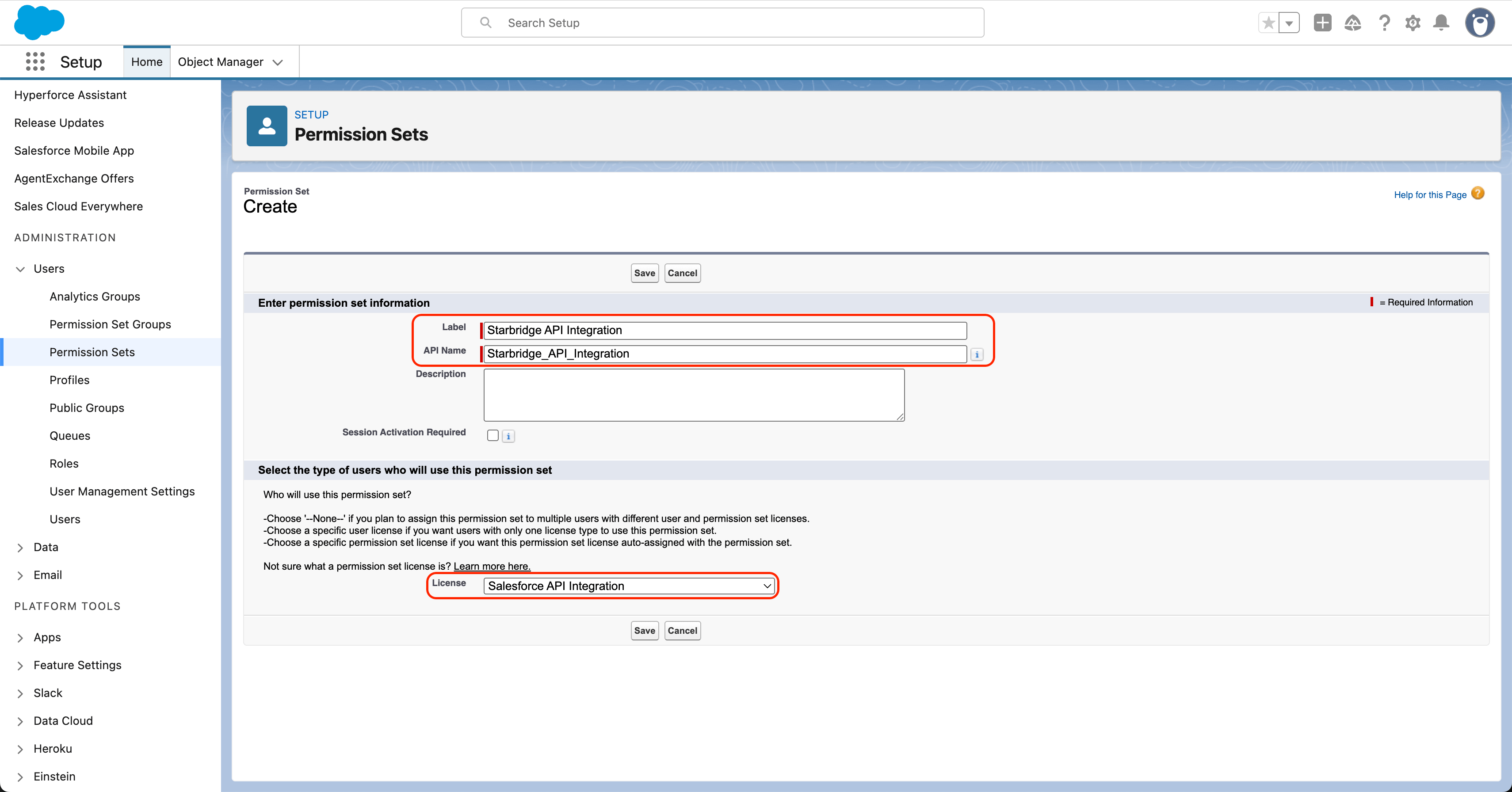
Task: Expand the Data Cloud section
Action: (20, 721)
